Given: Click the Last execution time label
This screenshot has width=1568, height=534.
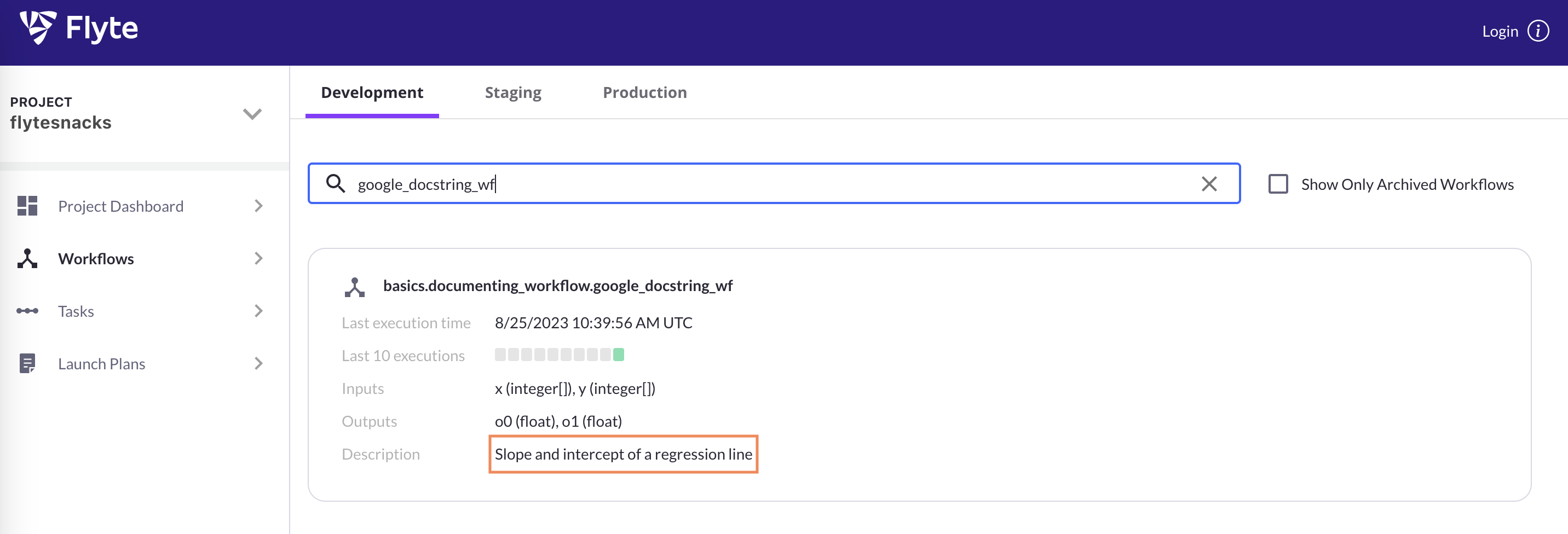Looking at the screenshot, I should click(x=406, y=322).
